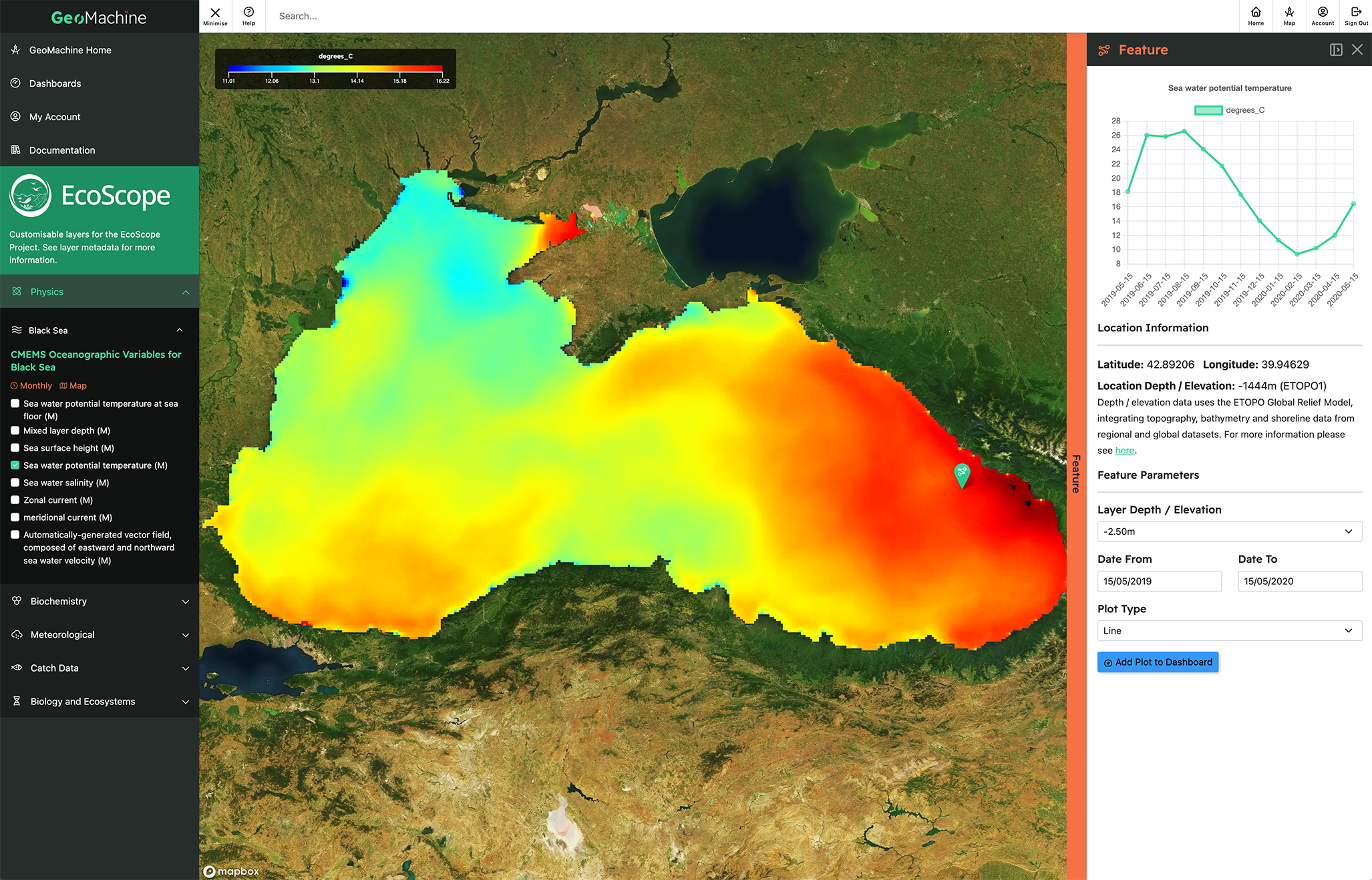Open the Dashboards section in the sidebar
This screenshot has width=1372, height=880.
(x=54, y=83)
